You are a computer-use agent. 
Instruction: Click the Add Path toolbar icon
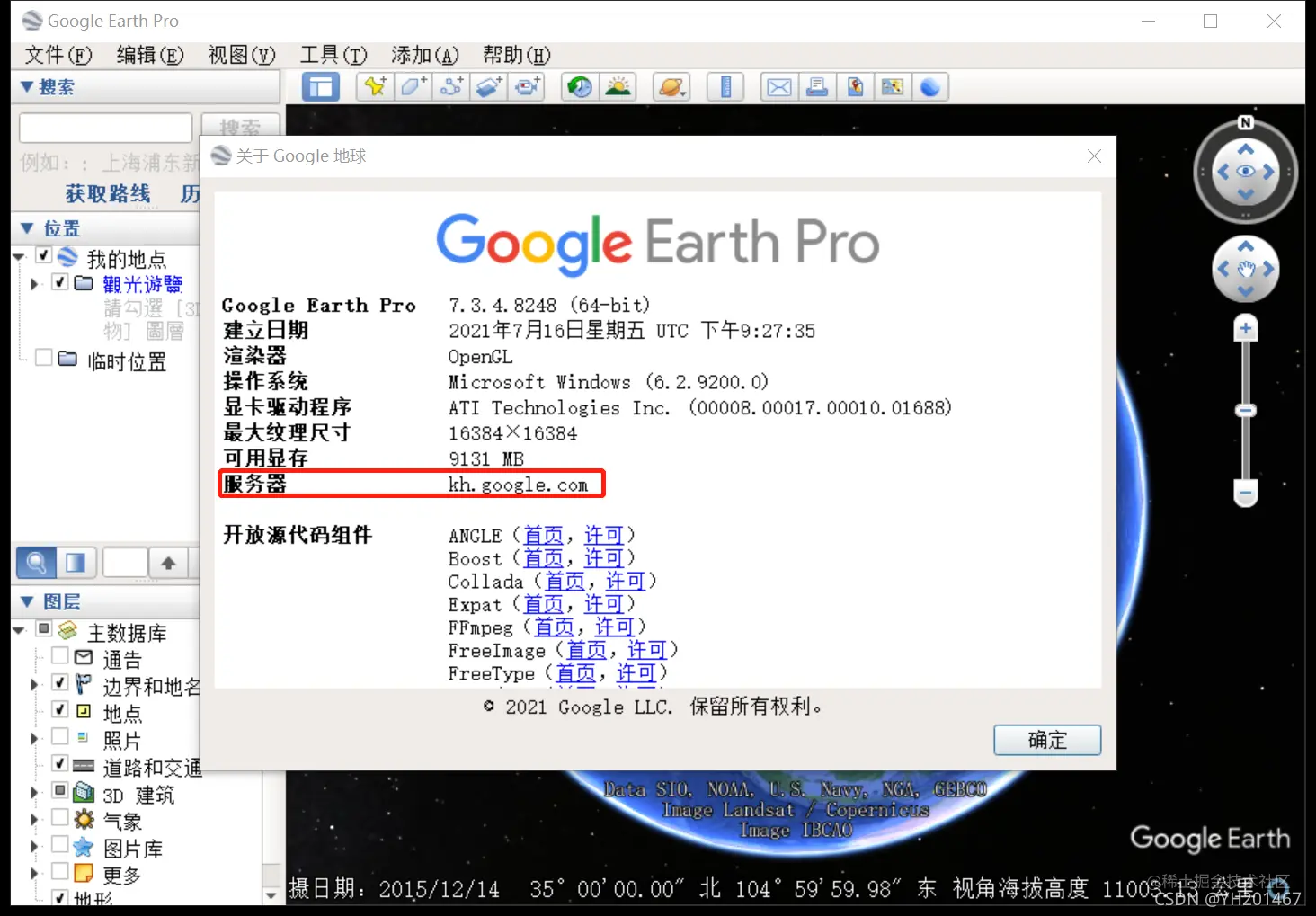[451, 87]
